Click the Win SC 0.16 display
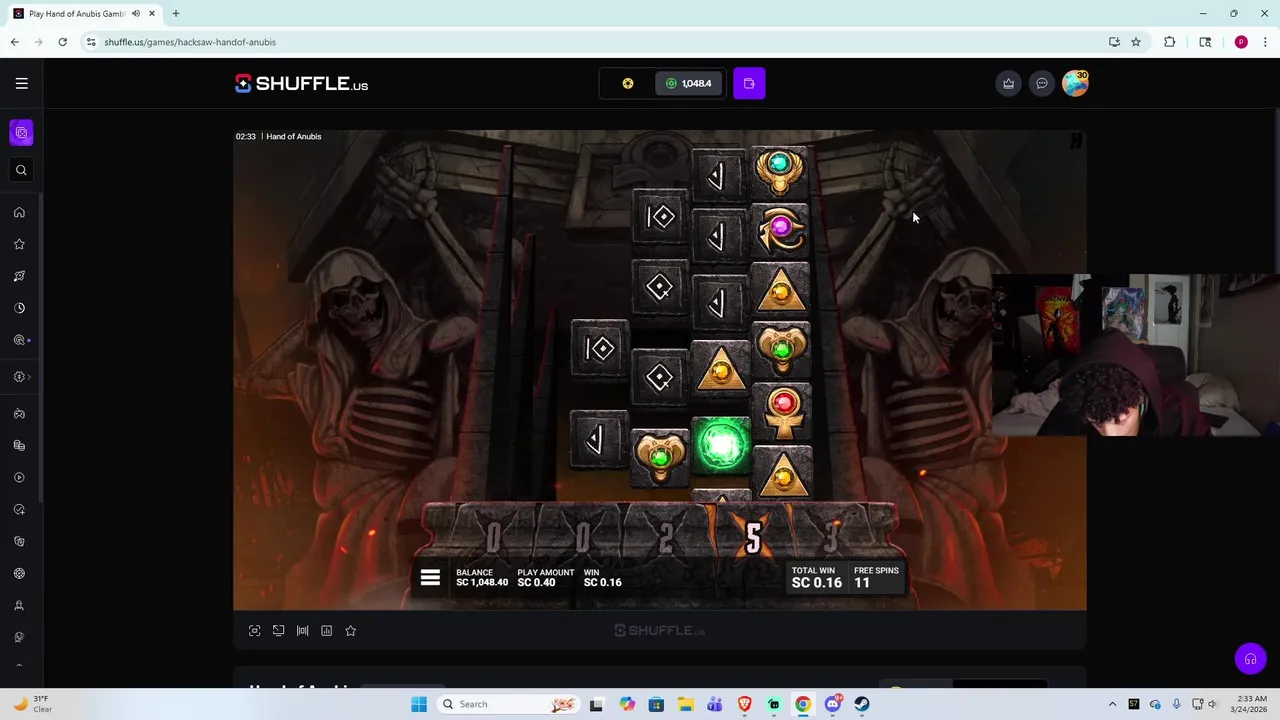This screenshot has width=1280, height=720. [603, 578]
